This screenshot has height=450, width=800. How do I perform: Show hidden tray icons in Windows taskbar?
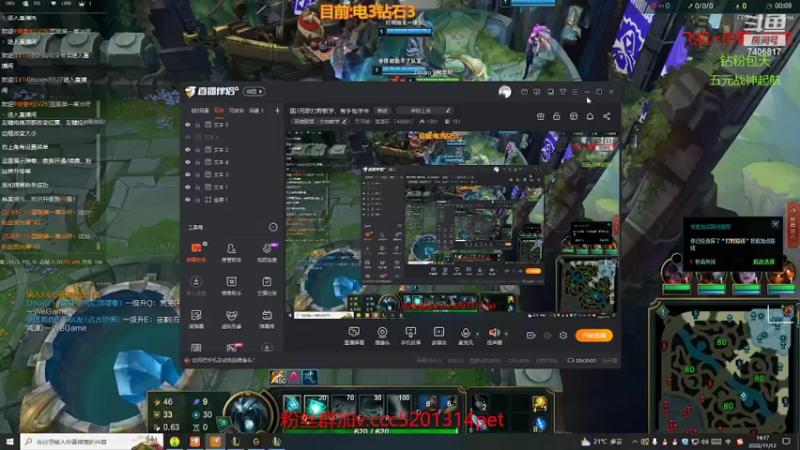pyautogui.click(x=634, y=441)
